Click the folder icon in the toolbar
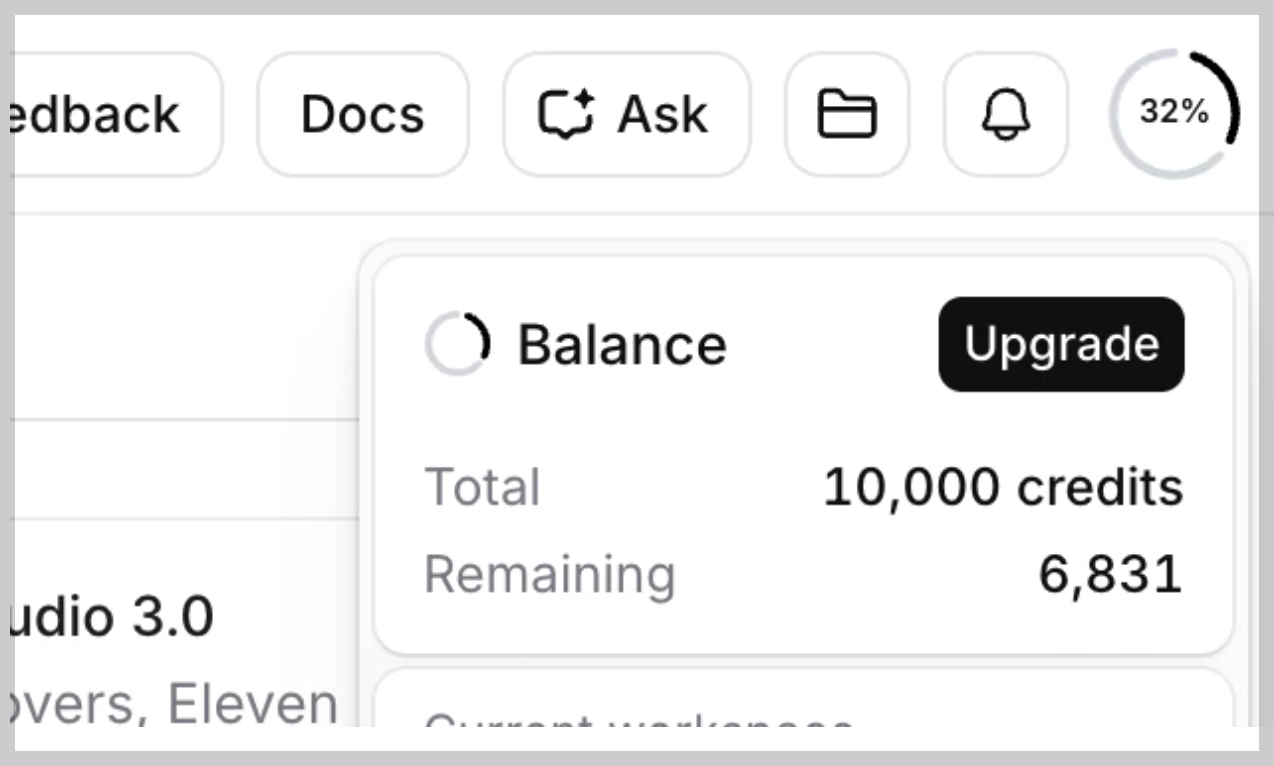Image resolution: width=1274 pixels, height=766 pixels. coord(846,113)
